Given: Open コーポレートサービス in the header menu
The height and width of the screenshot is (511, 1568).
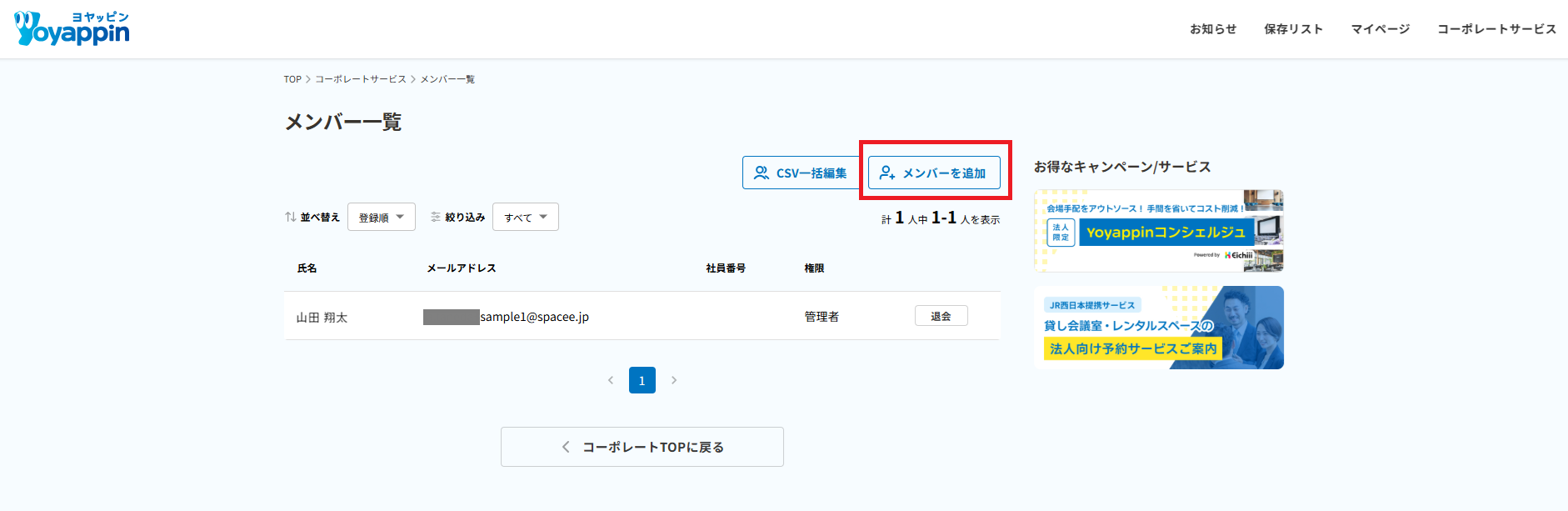Looking at the screenshot, I should 1496,29.
